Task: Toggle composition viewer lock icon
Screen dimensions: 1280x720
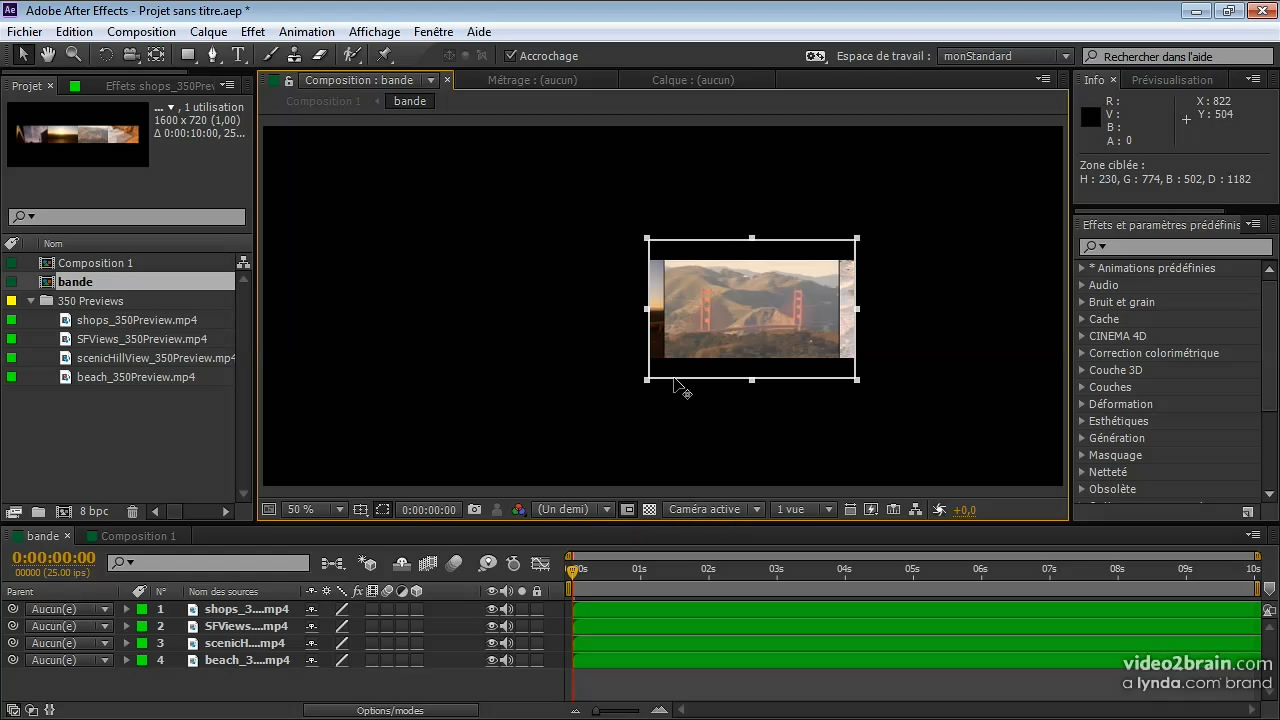Action: pyautogui.click(x=289, y=80)
